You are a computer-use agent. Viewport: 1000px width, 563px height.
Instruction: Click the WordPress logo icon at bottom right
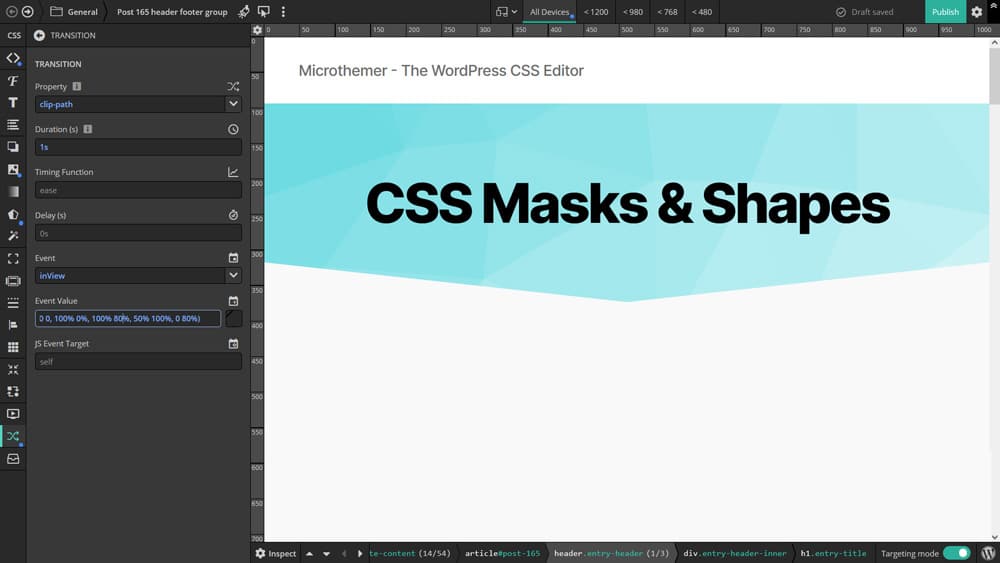[988, 553]
